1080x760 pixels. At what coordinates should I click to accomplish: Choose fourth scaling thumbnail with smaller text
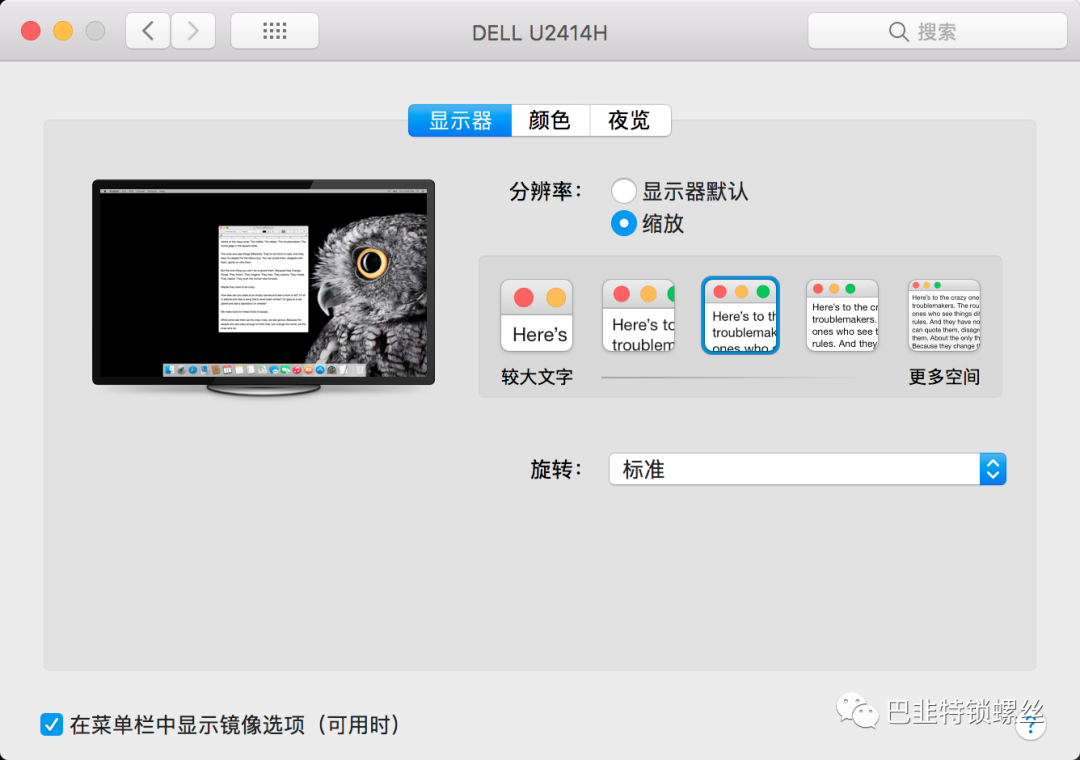(x=842, y=316)
